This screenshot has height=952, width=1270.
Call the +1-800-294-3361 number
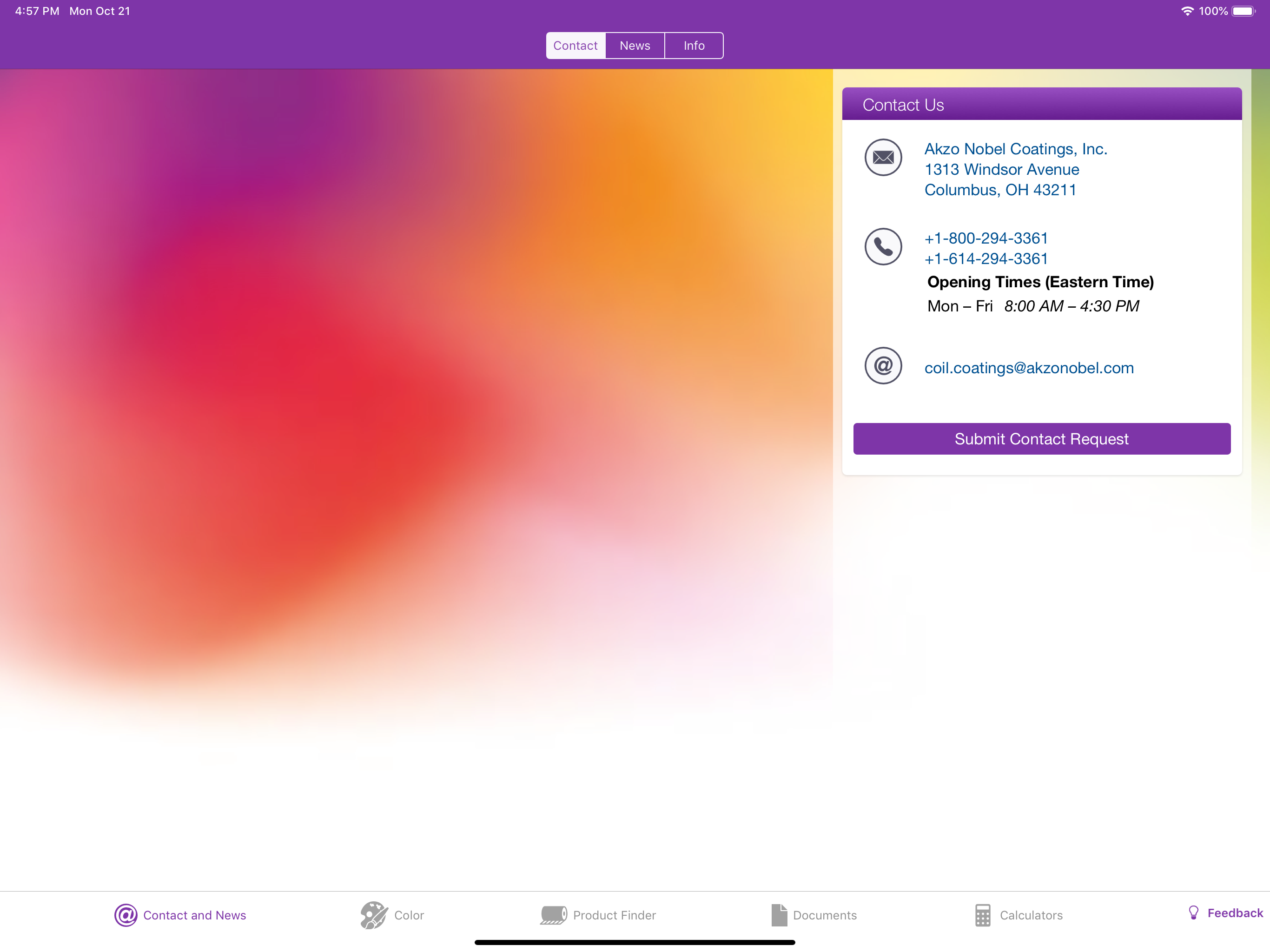tap(986, 238)
